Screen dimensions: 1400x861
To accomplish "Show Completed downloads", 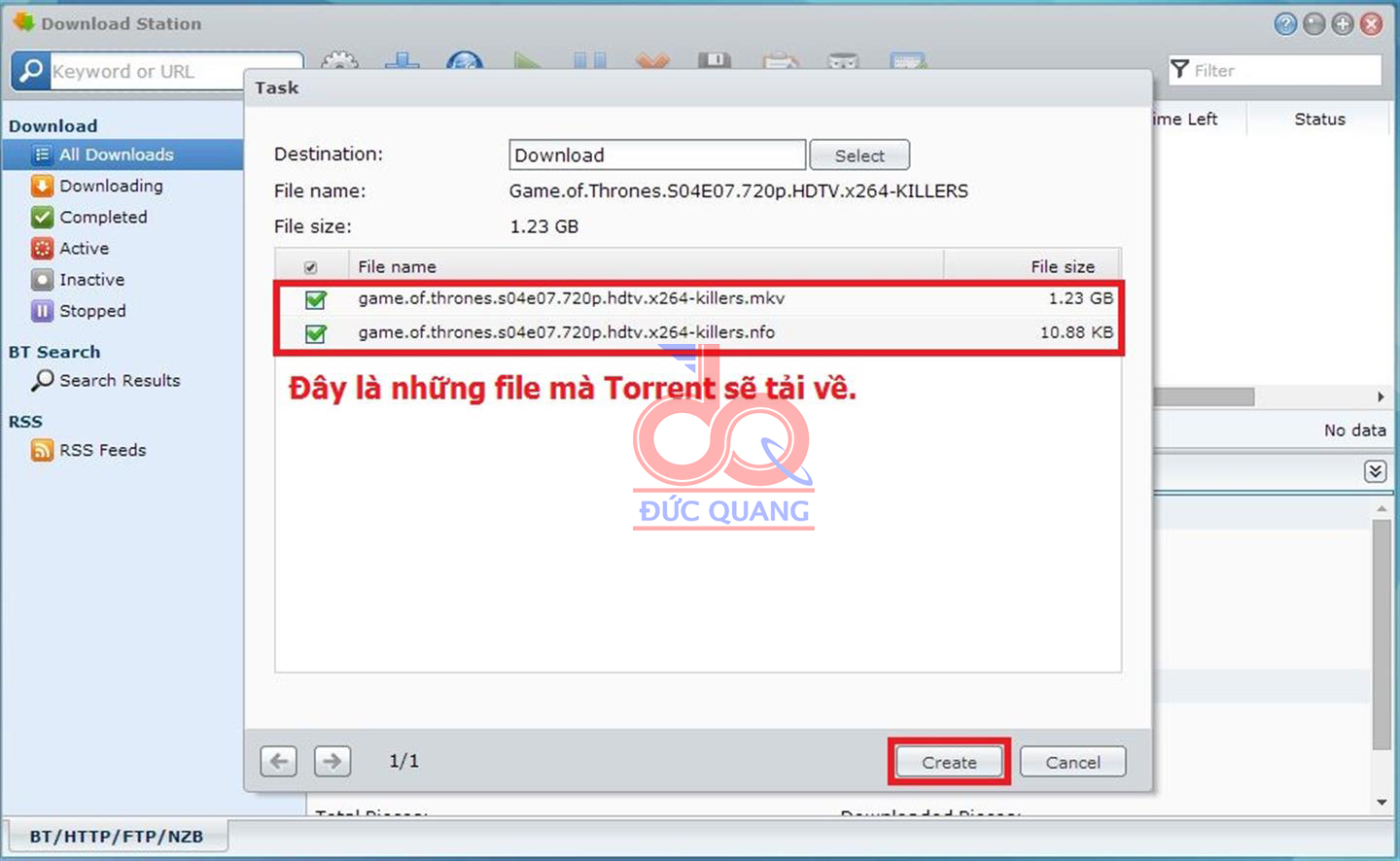I will (103, 217).
